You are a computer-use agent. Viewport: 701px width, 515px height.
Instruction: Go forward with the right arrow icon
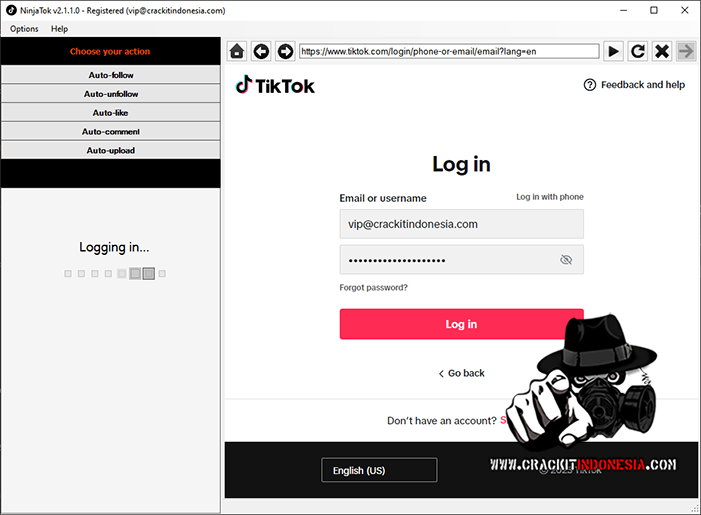pyautogui.click(x=285, y=51)
